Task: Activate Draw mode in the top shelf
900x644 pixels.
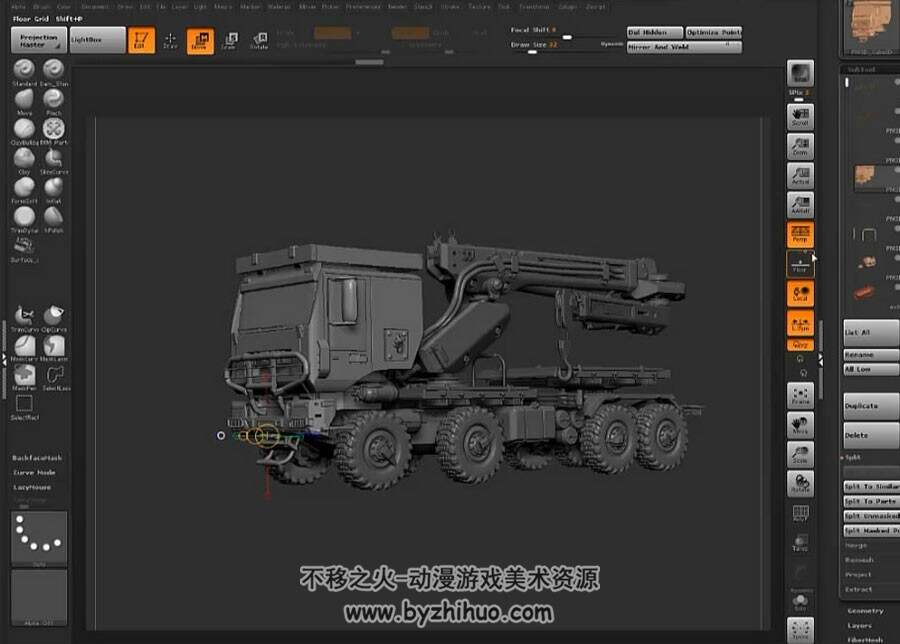Action: tap(170, 40)
